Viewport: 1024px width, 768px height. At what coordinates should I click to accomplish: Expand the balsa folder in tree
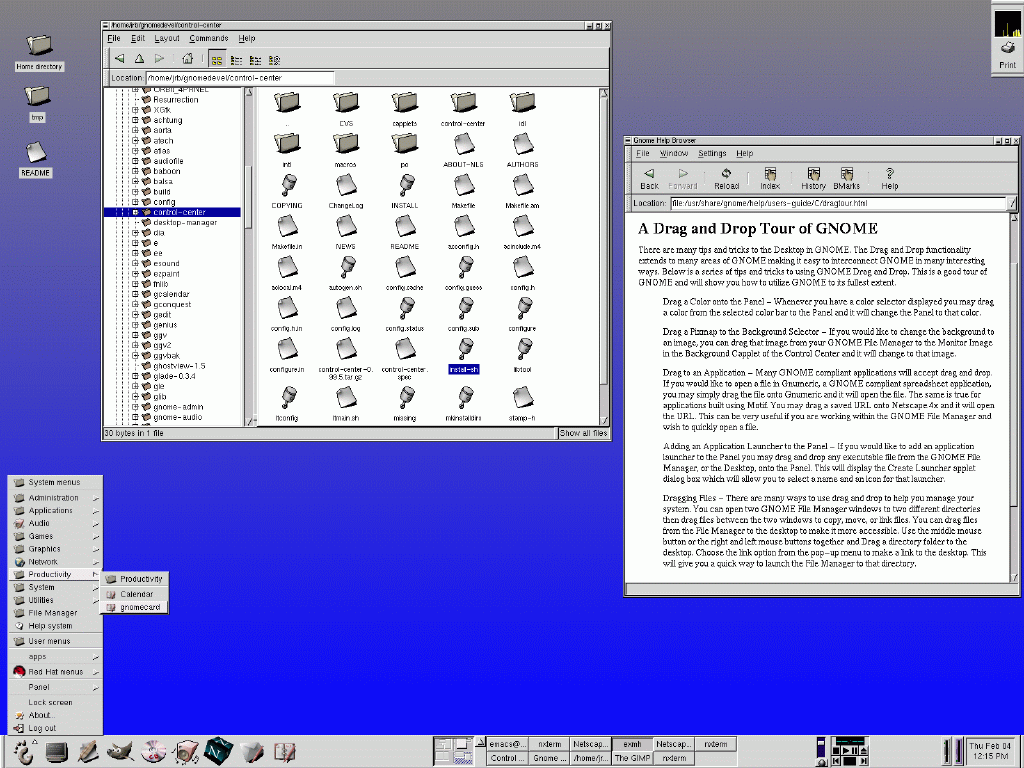click(135, 181)
